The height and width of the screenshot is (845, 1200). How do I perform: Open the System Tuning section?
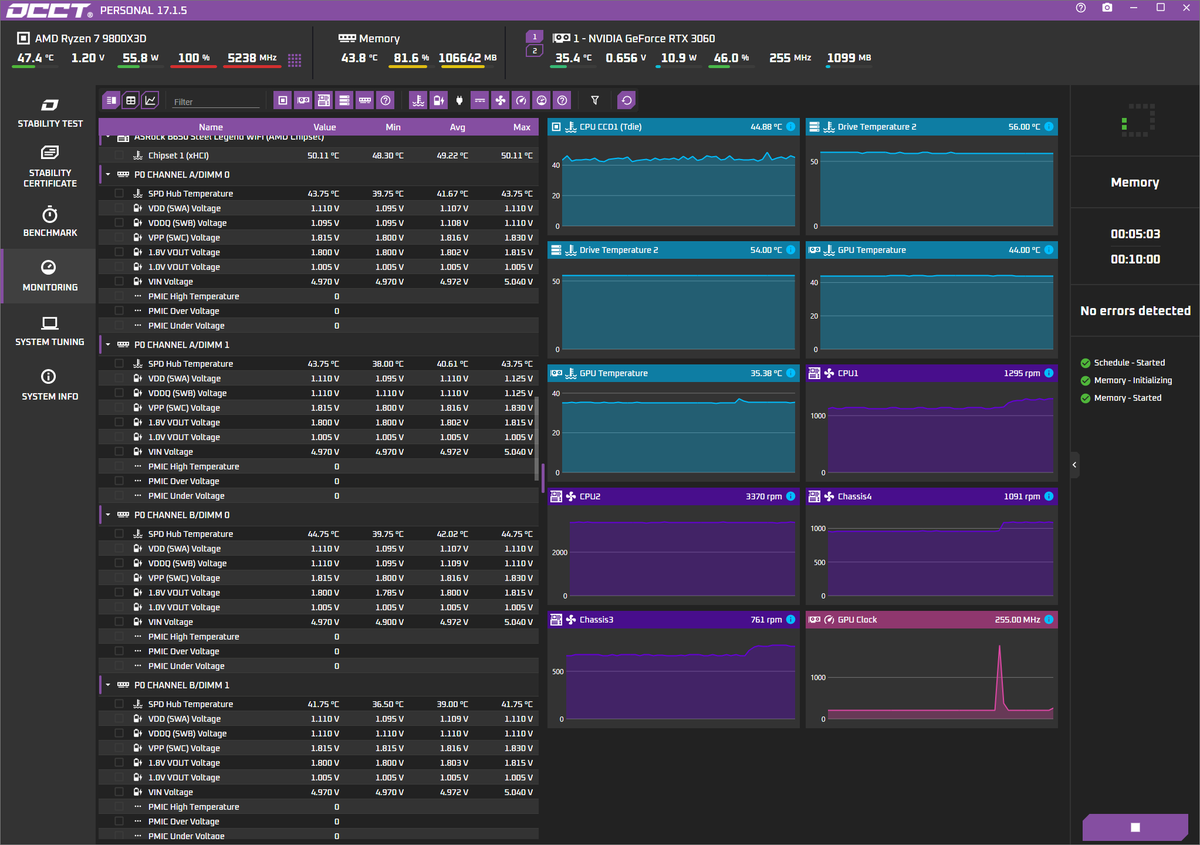click(50, 331)
